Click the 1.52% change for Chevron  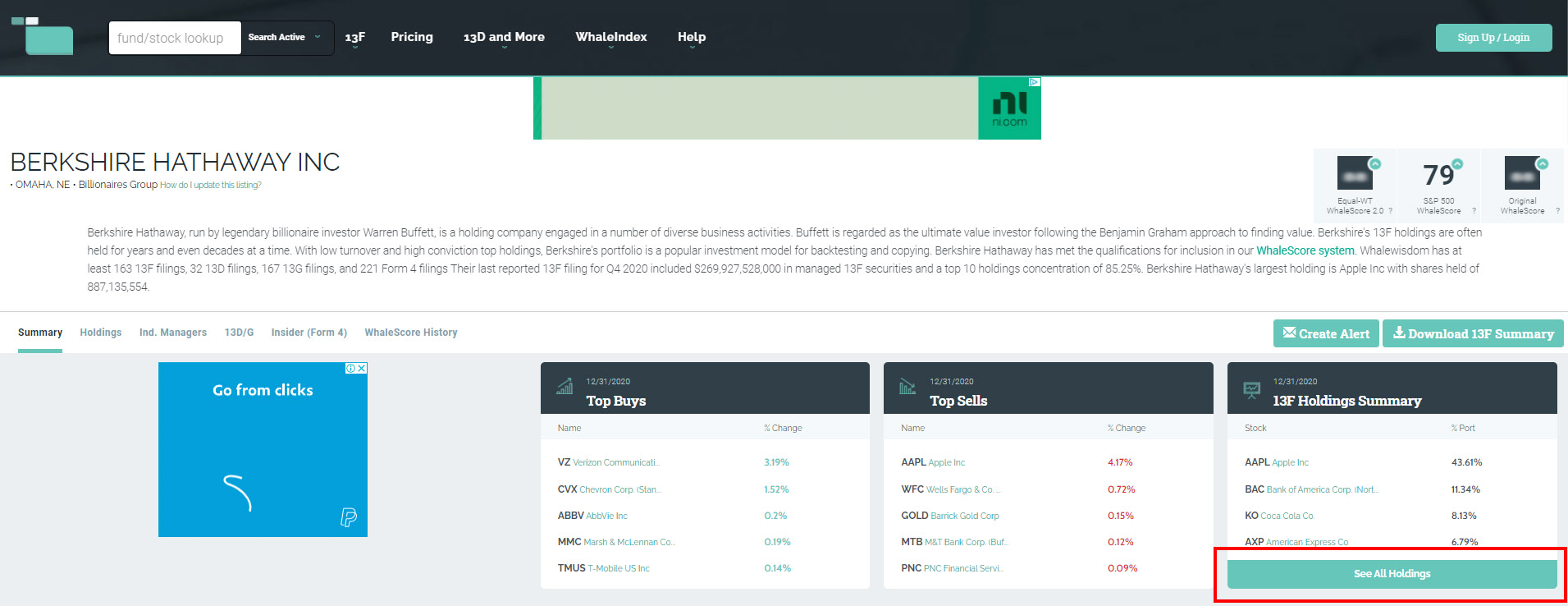pos(776,489)
